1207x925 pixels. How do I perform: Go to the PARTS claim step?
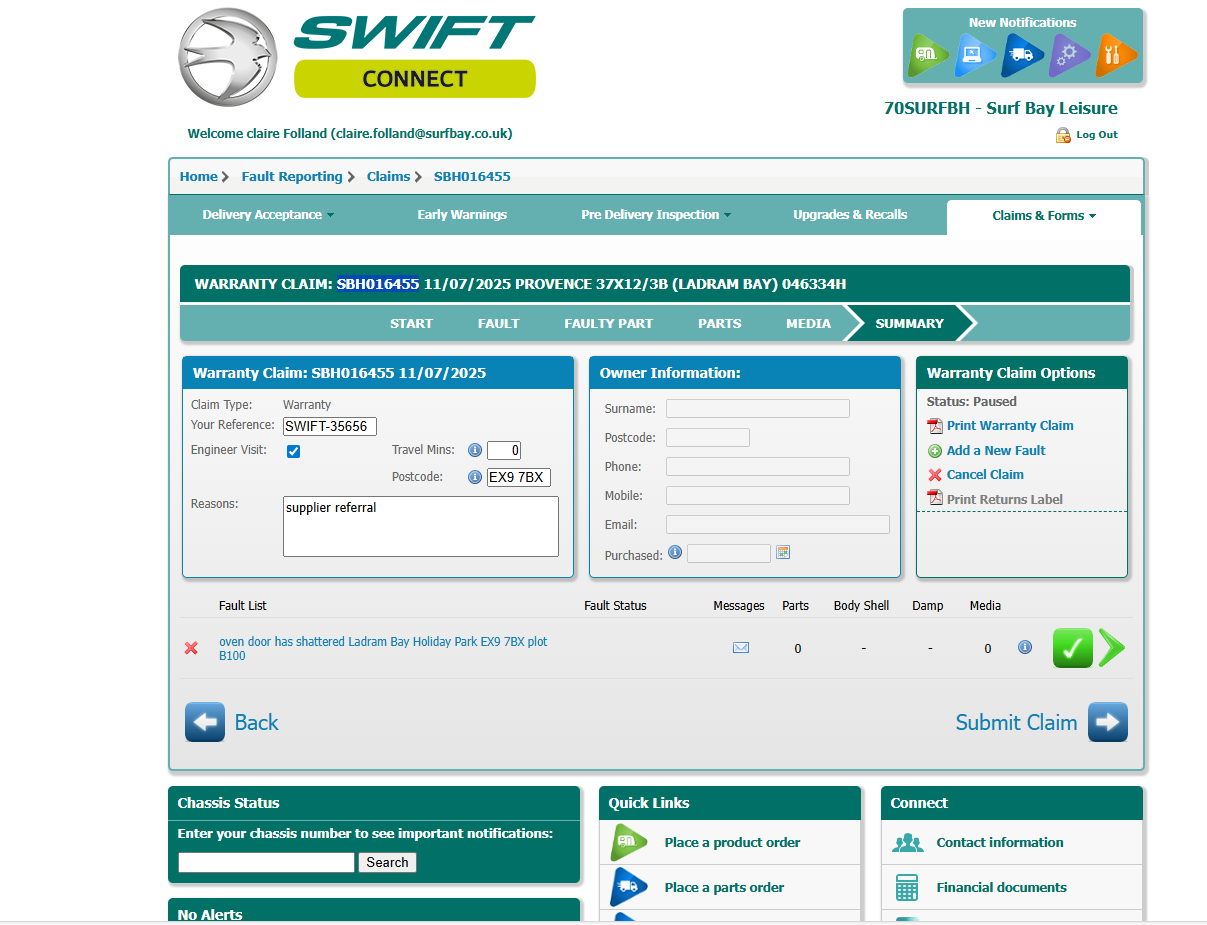[x=720, y=324]
